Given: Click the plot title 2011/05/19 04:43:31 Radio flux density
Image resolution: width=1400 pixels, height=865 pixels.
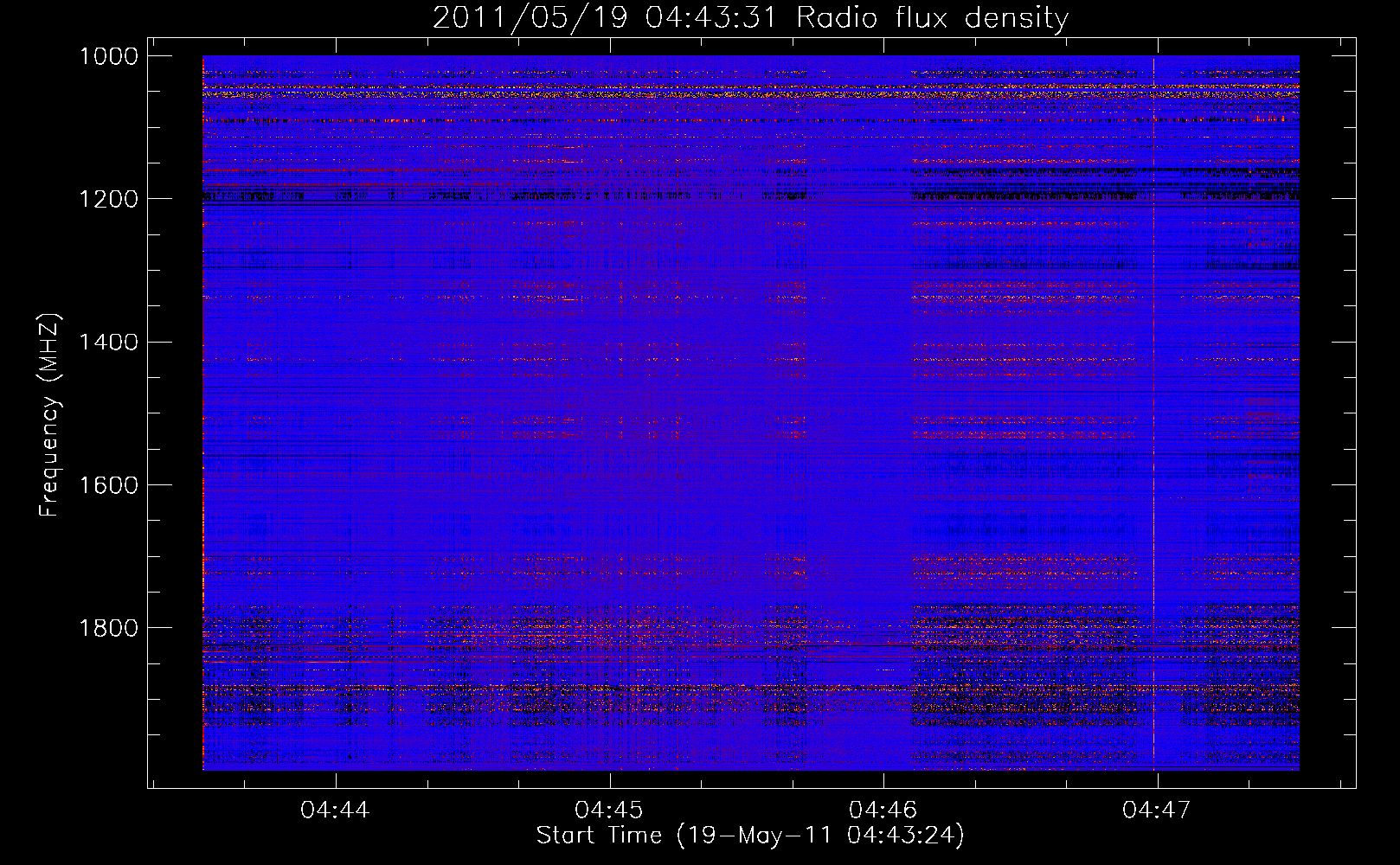Looking at the screenshot, I should click(x=750, y=17).
